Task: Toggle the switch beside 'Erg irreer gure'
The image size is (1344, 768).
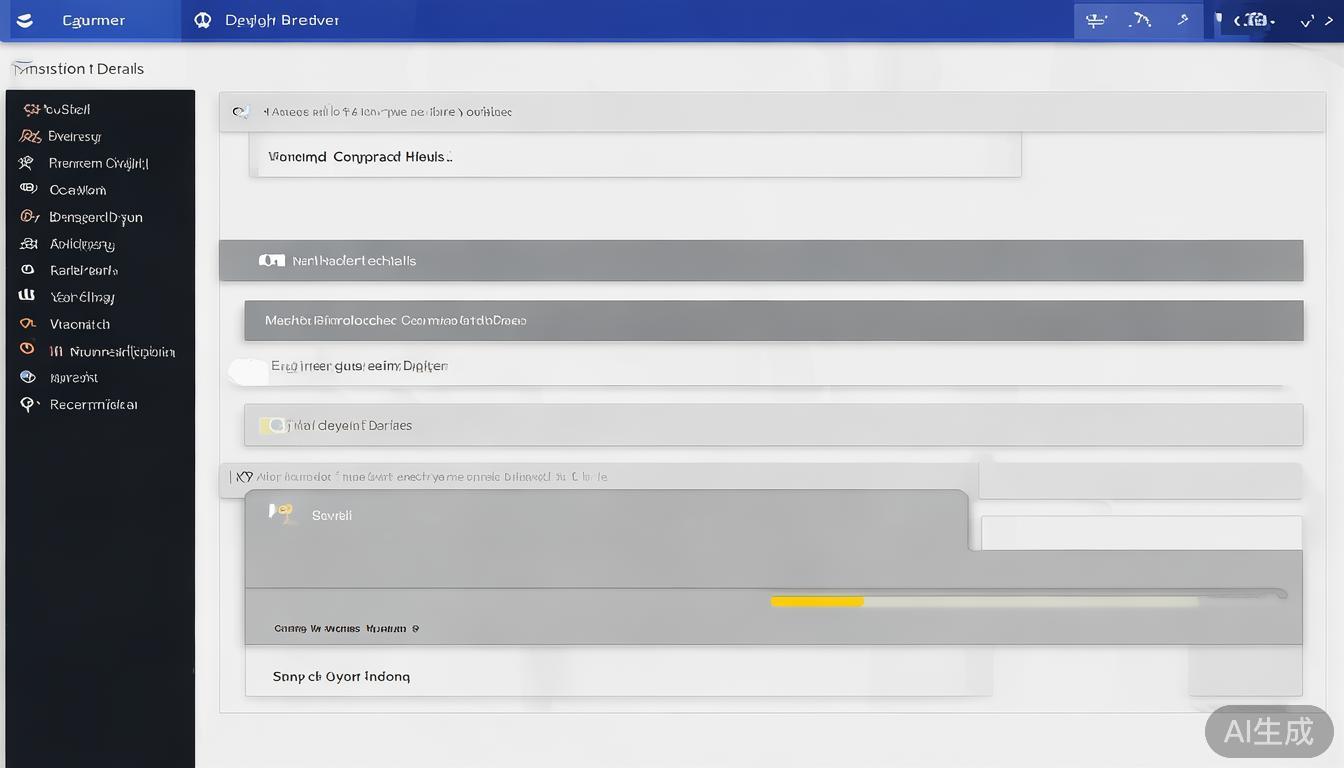Action: click(x=247, y=371)
